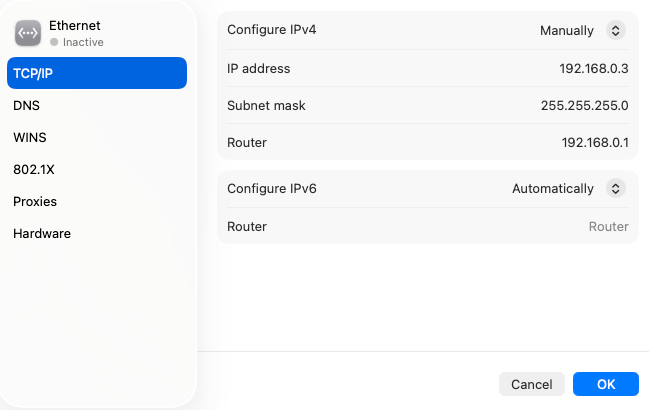Open the Configure IPv4 Manually dropdown
Image resolution: width=649 pixels, height=410 pixels.
(x=582, y=31)
